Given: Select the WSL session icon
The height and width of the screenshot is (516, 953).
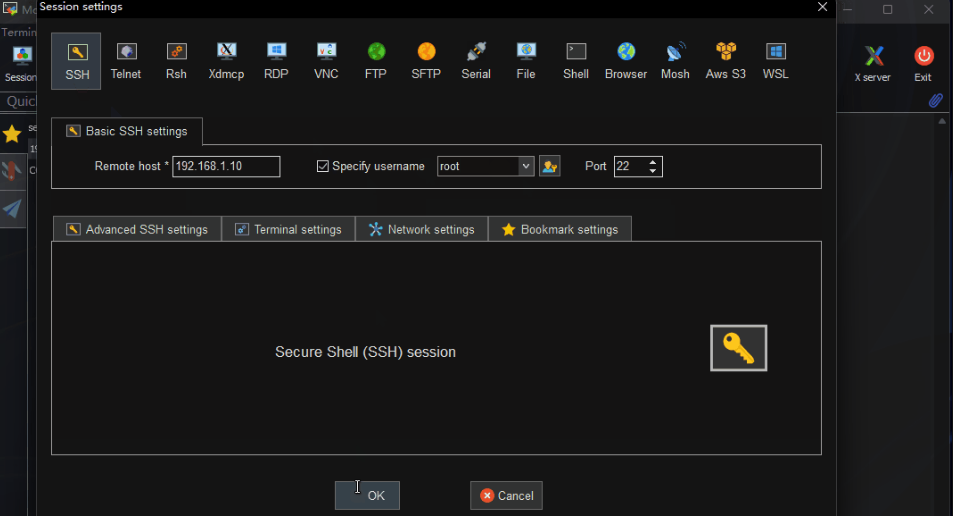Looking at the screenshot, I should [775, 60].
